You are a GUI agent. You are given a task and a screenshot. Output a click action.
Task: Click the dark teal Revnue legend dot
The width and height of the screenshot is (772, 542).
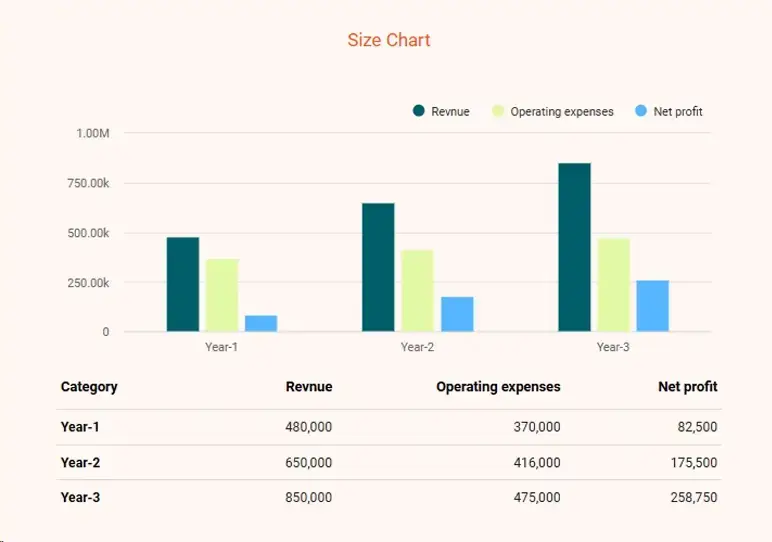point(419,111)
